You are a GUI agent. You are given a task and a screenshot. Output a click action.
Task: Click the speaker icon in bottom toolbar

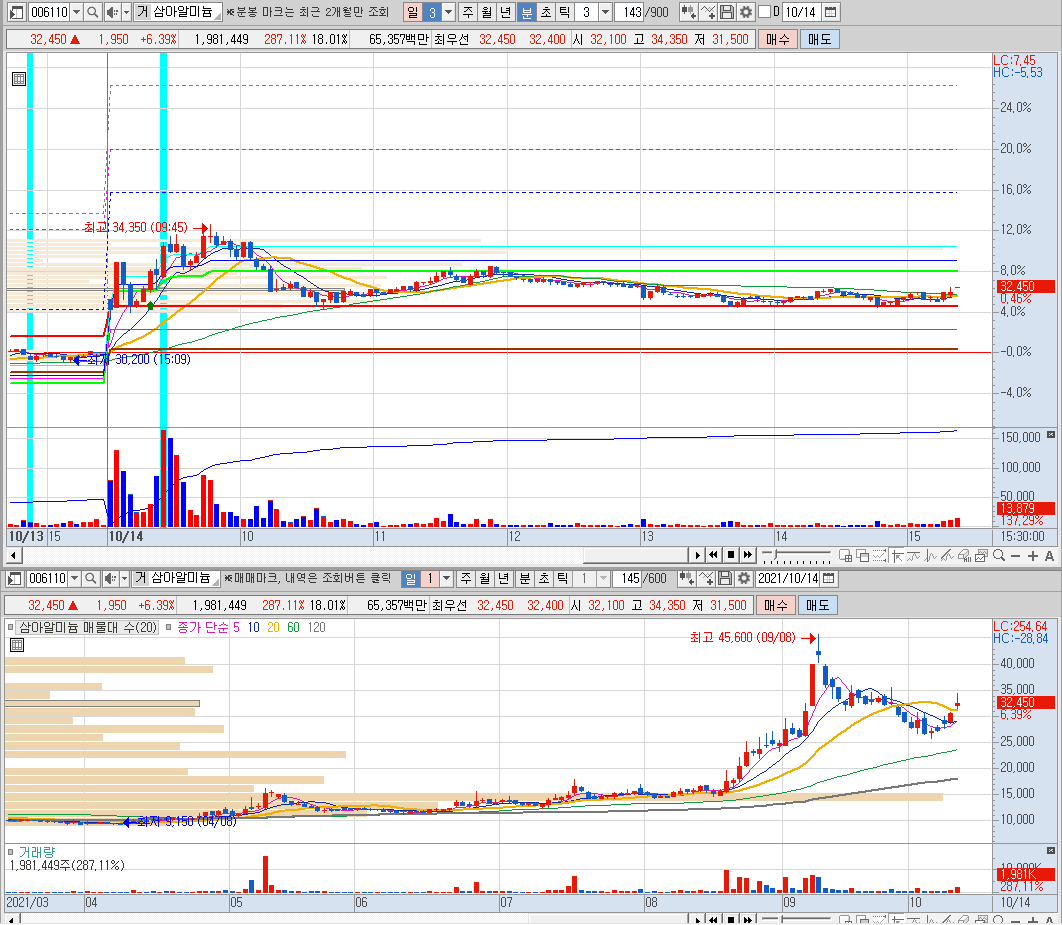(x=110, y=579)
